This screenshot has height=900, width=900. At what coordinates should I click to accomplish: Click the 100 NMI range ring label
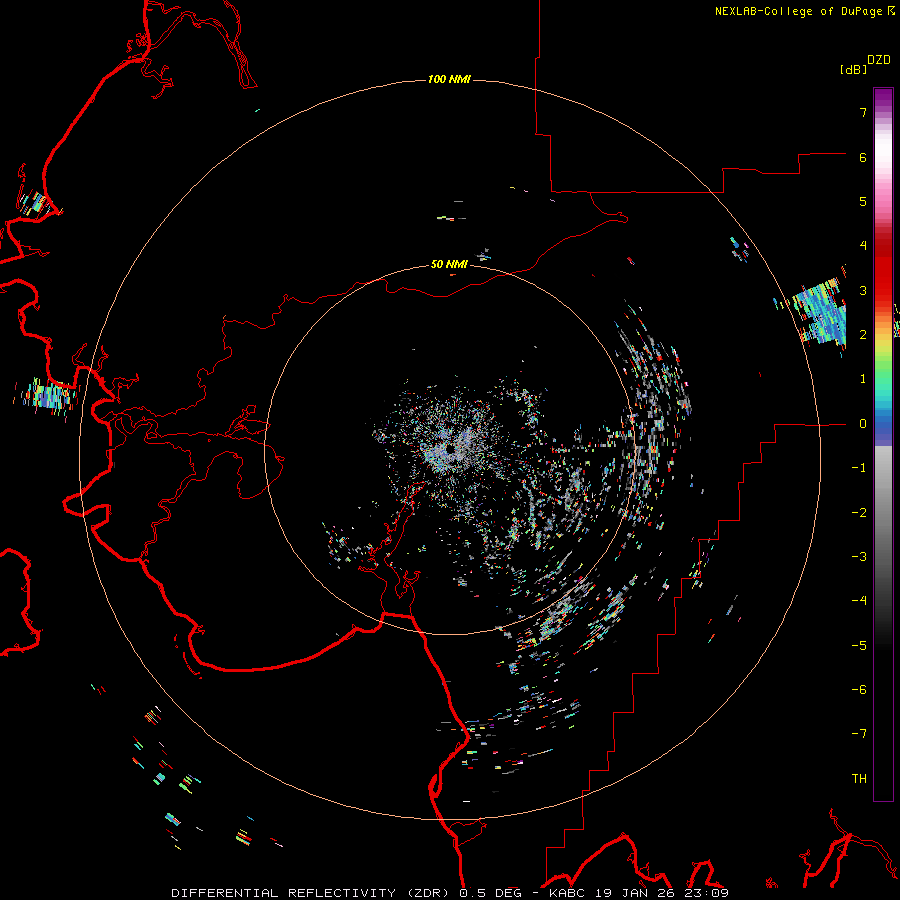tap(449, 79)
